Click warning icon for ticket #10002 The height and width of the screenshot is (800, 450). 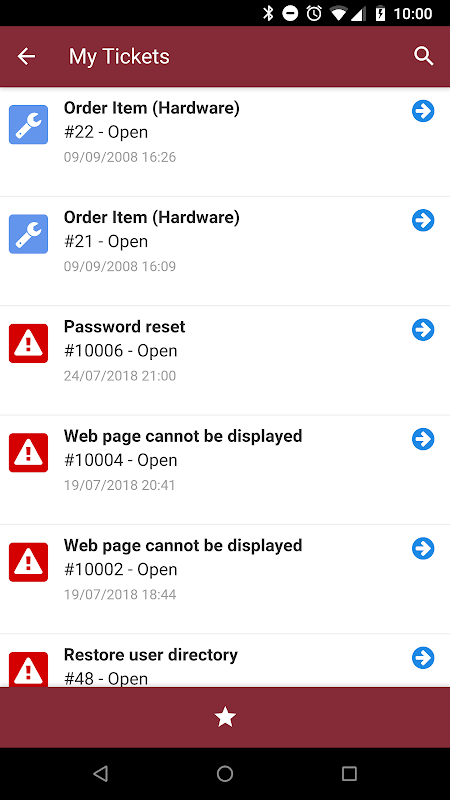[29, 562]
